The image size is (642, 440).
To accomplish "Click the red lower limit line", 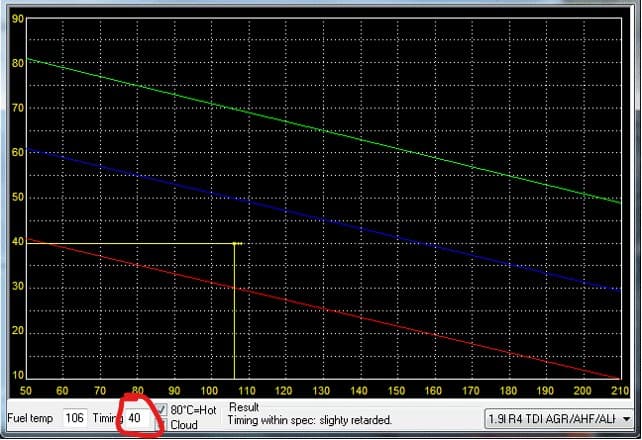I will [323, 309].
